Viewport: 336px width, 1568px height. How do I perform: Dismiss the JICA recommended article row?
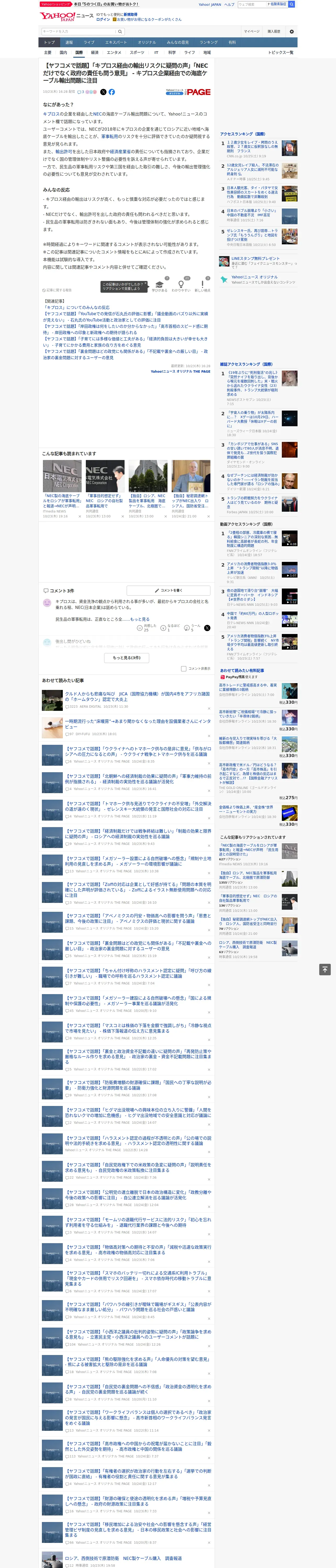pyautogui.click(x=209, y=708)
